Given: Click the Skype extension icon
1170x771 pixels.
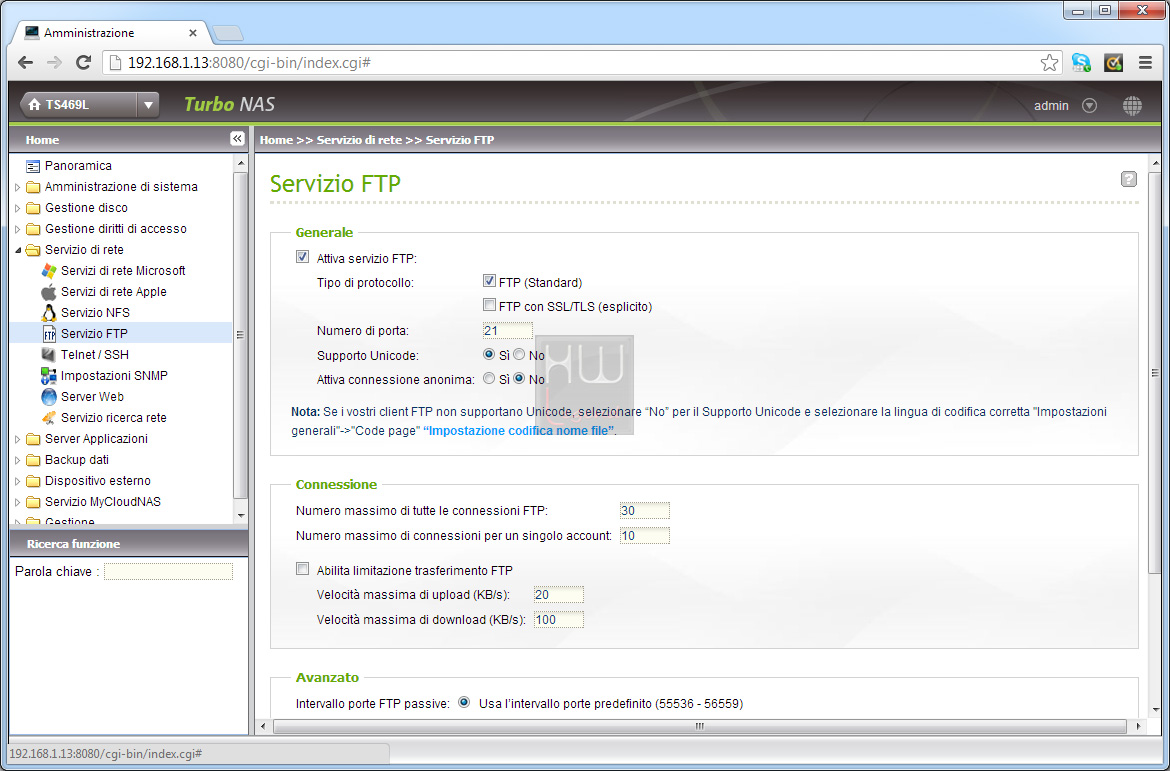Looking at the screenshot, I should point(1080,63).
